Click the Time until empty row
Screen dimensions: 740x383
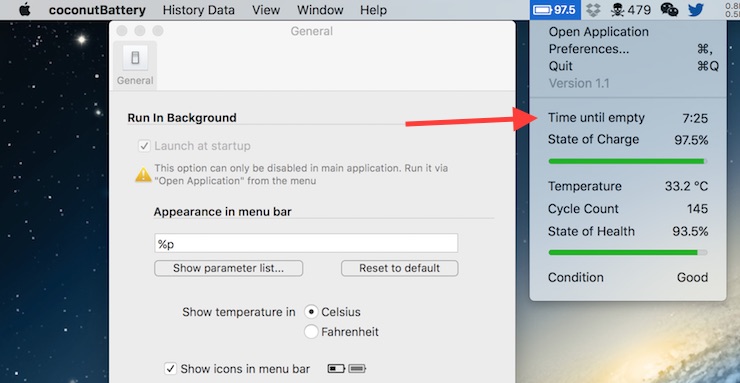click(628, 118)
